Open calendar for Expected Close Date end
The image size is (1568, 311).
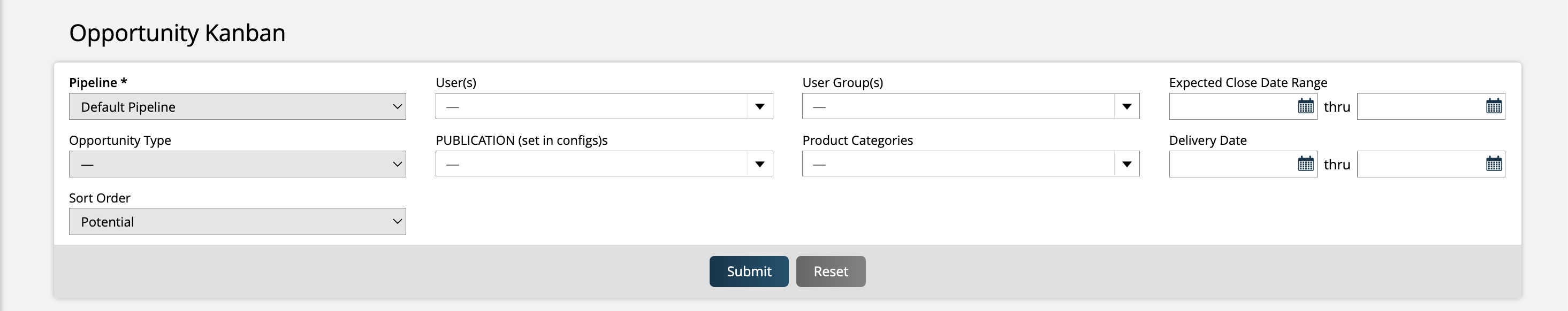tap(1494, 106)
